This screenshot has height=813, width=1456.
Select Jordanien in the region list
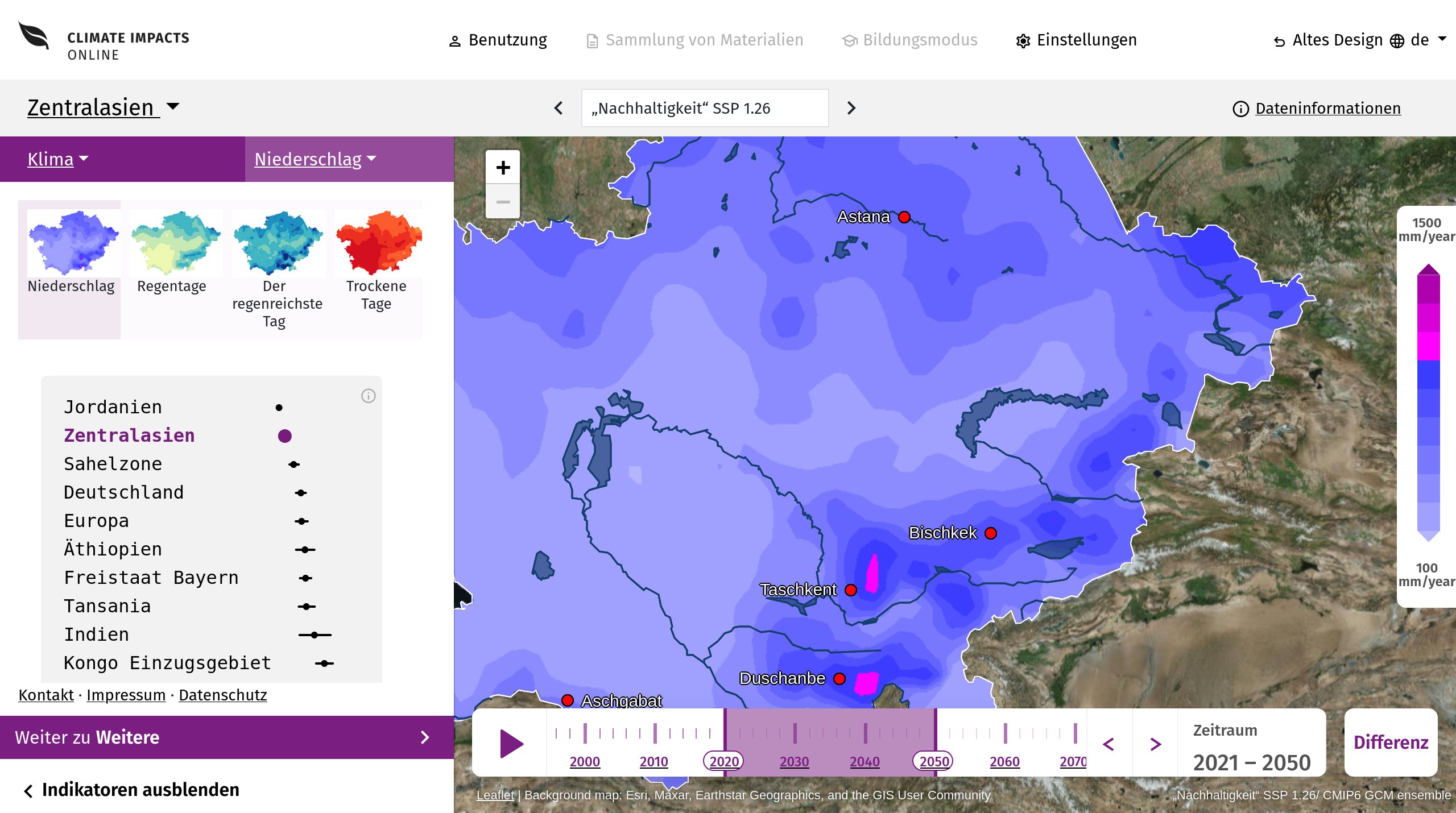click(x=113, y=407)
